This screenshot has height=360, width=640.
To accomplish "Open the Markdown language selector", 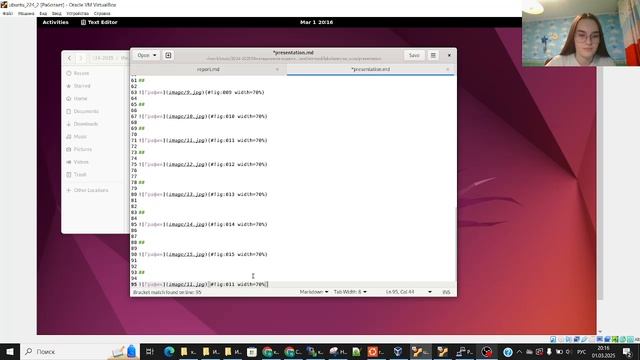I will coord(313,292).
